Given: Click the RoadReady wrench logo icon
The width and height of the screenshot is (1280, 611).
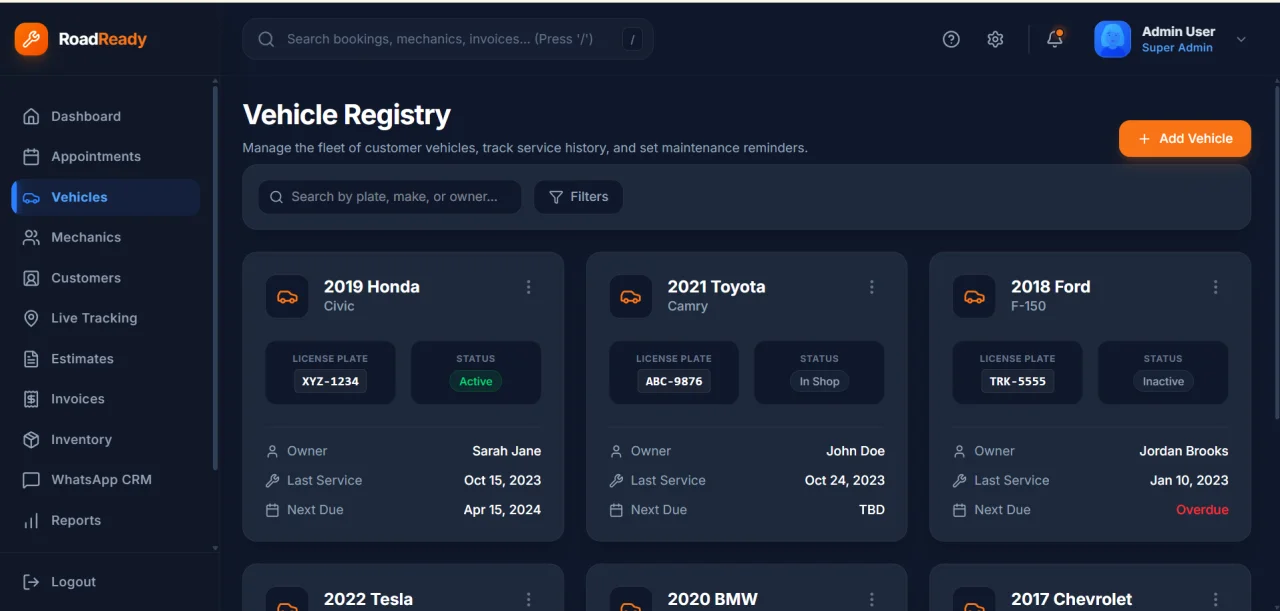Looking at the screenshot, I should [31, 39].
